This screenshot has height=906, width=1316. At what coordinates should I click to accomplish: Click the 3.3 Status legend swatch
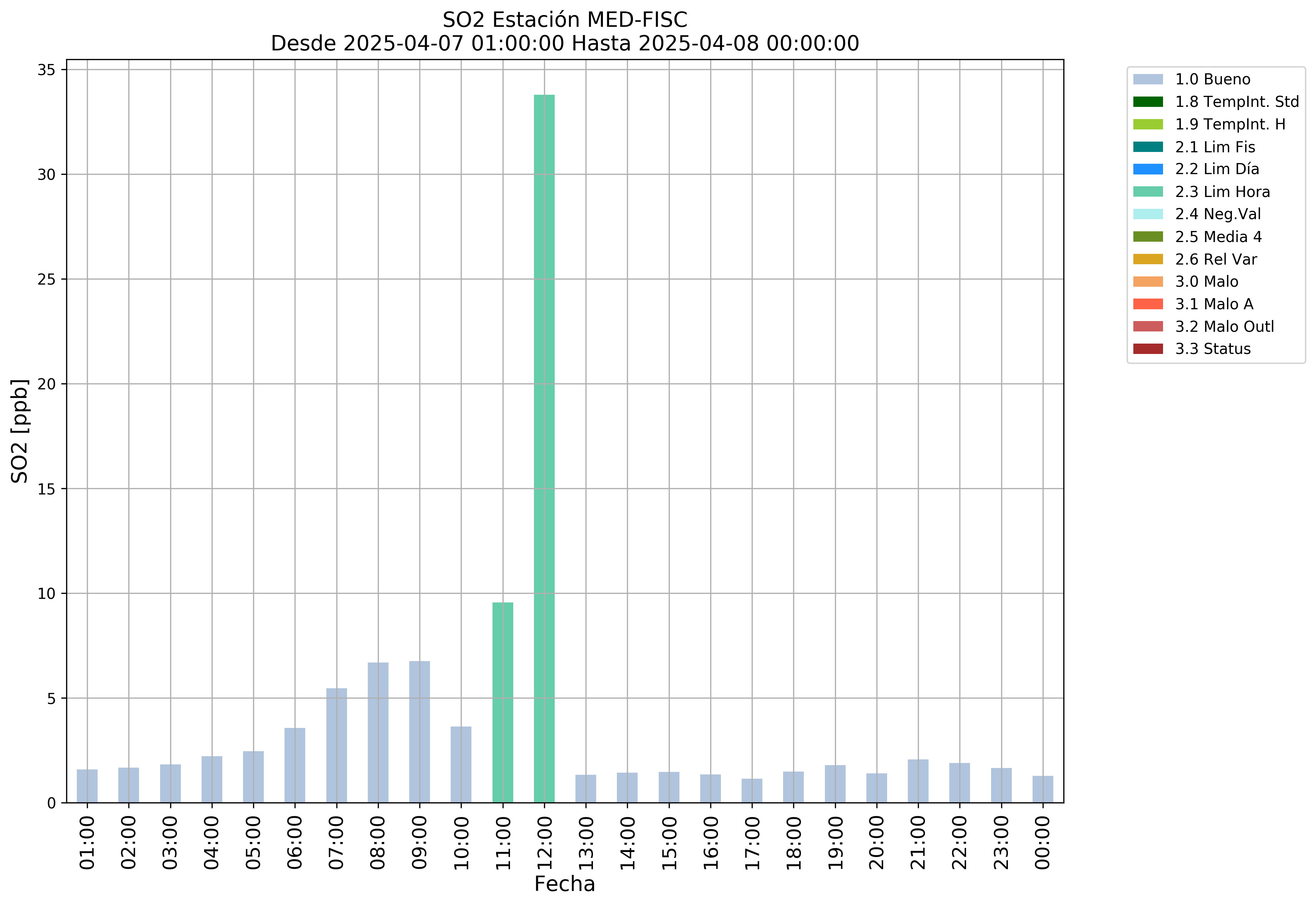point(1148,349)
